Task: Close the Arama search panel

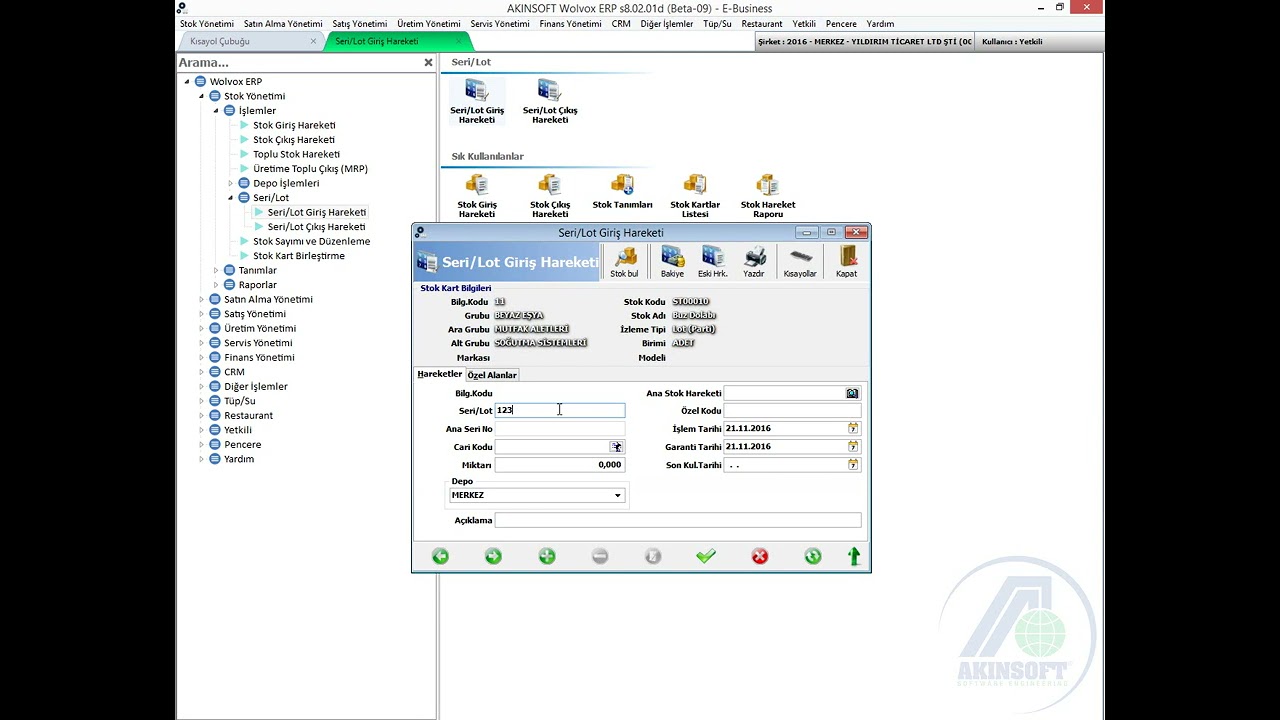Action: point(429,62)
